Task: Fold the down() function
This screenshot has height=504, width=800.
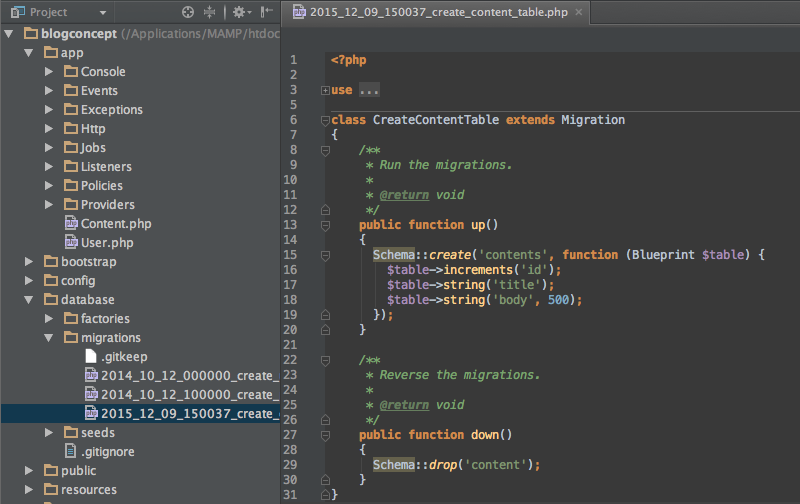Action: (325, 435)
